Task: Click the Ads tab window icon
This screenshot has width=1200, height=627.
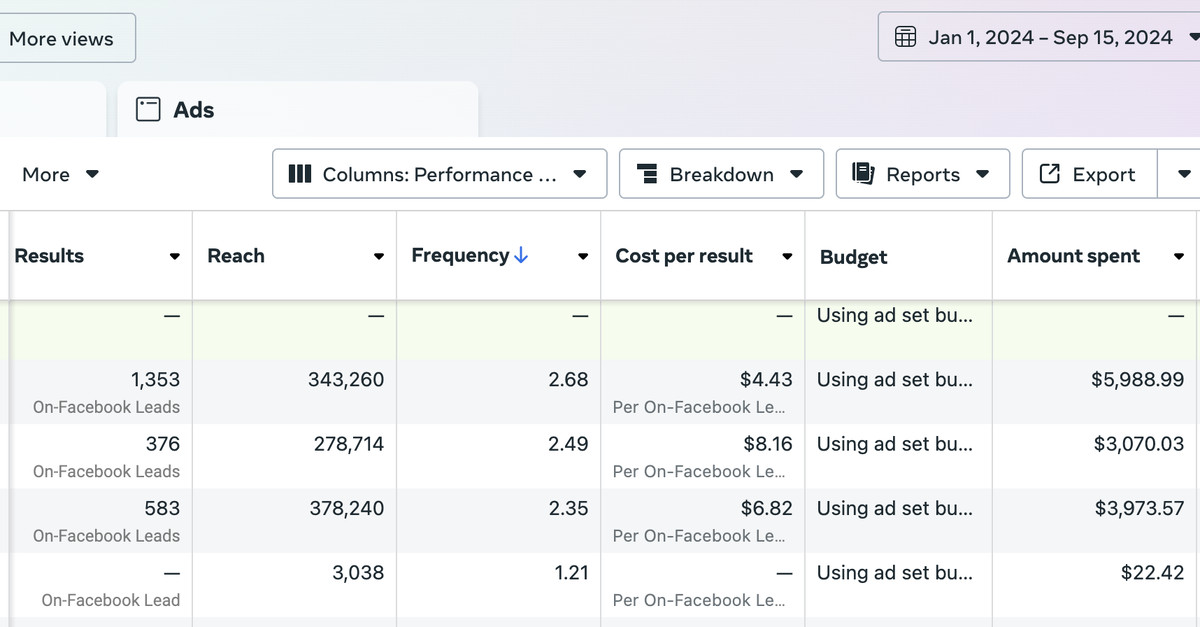Action: [x=148, y=110]
